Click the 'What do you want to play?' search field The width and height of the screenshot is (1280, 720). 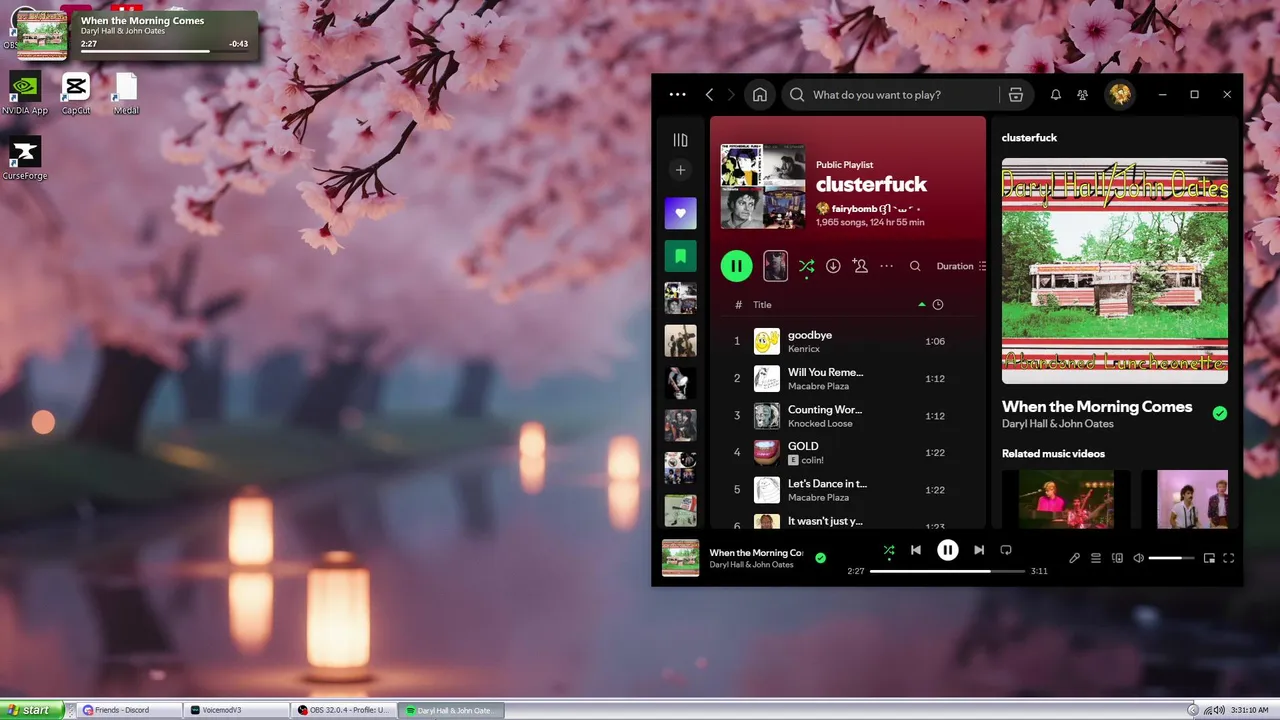coord(892,95)
